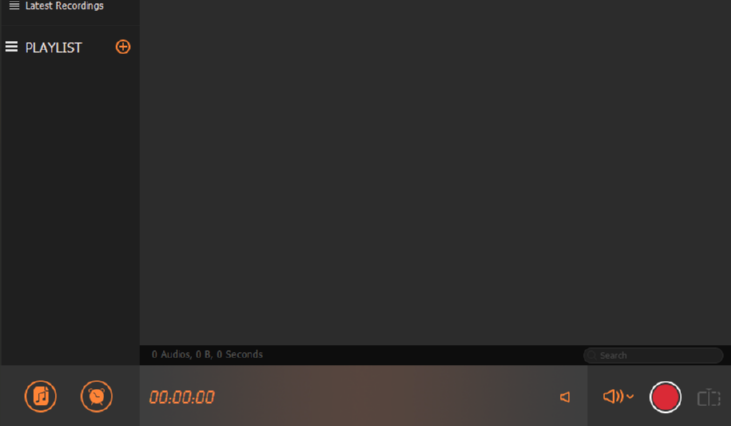
Task: Click the magnifier icon in Search box
Action: pyautogui.click(x=592, y=356)
